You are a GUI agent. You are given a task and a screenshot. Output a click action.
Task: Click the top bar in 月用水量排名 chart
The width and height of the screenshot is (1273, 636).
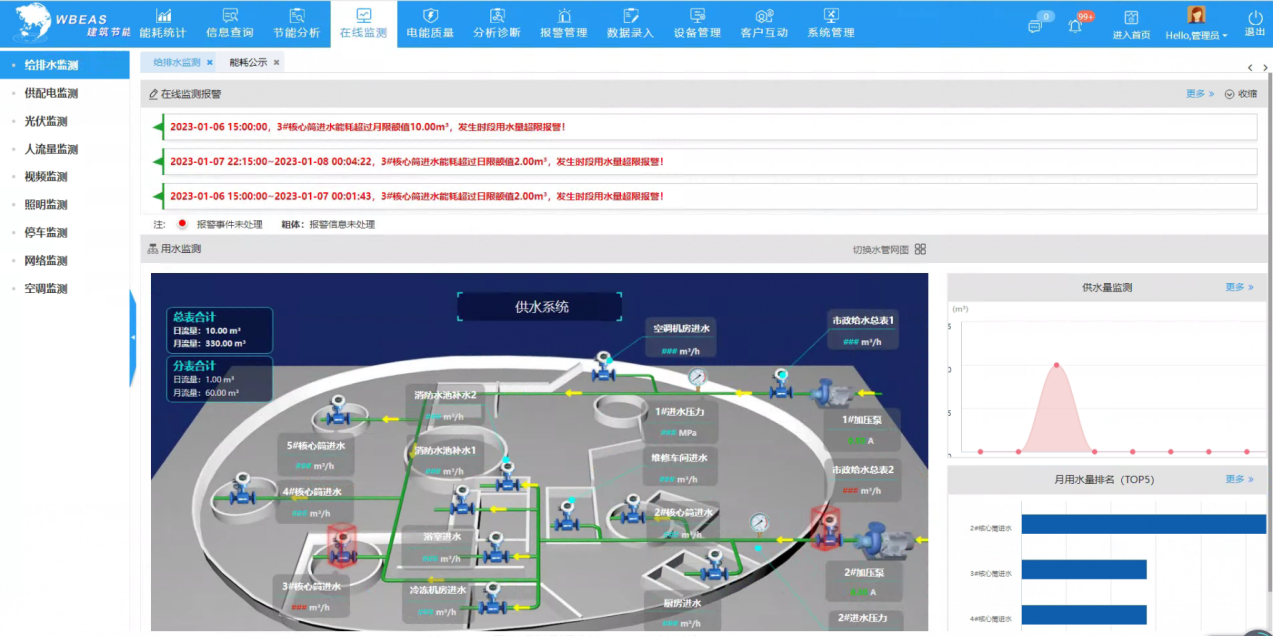tap(1142, 524)
